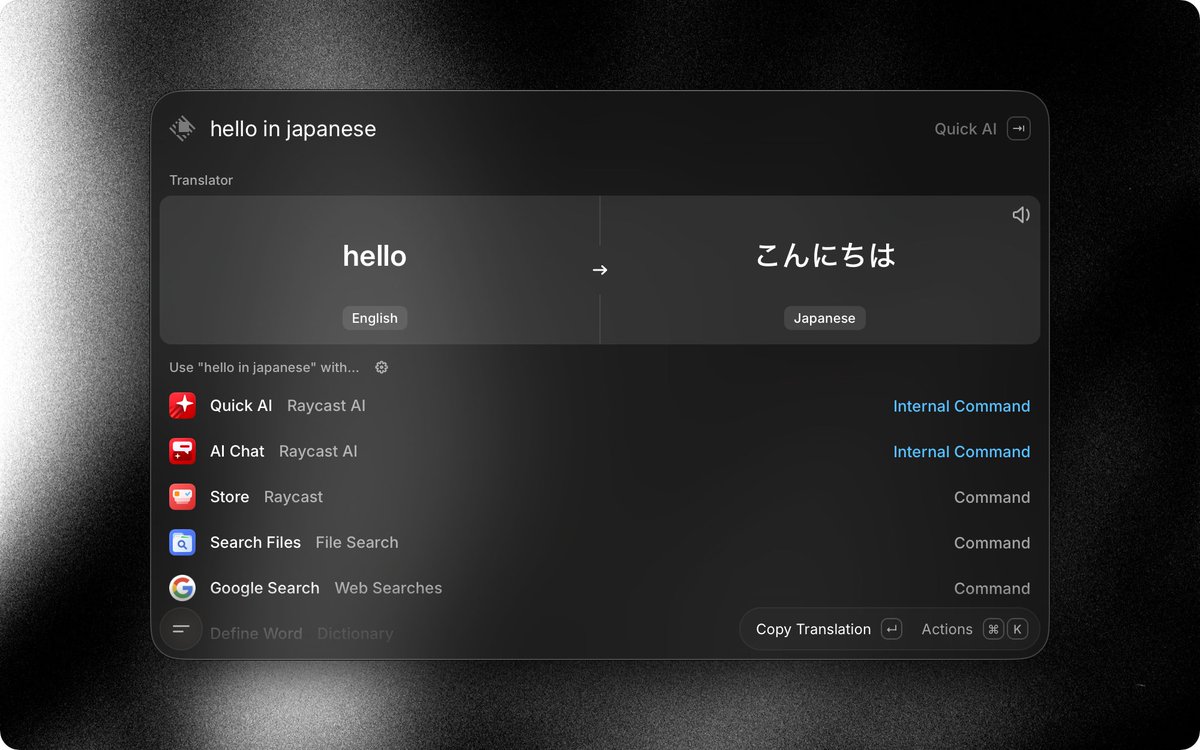Click 'File Search' subtitle text
This screenshot has height=750, width=1200.
[357, 543]
